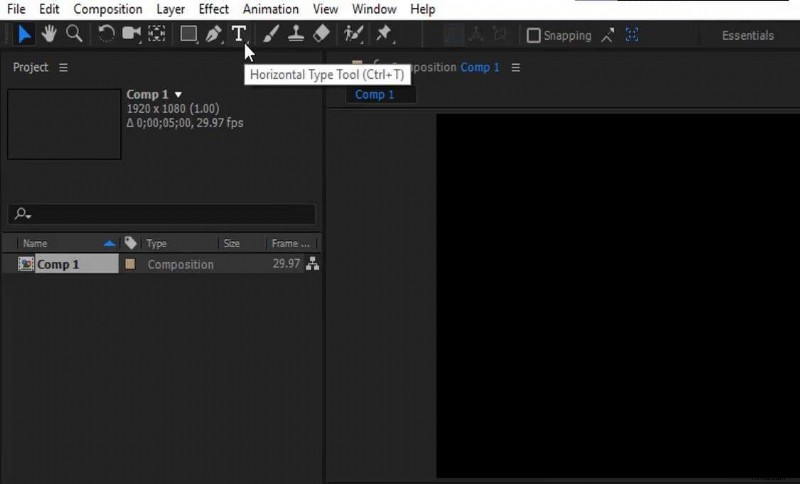Viewport: 800px width, 484px height.
Task: Click the composition icon beside Comp 1
Action: [x=26, y=264]
